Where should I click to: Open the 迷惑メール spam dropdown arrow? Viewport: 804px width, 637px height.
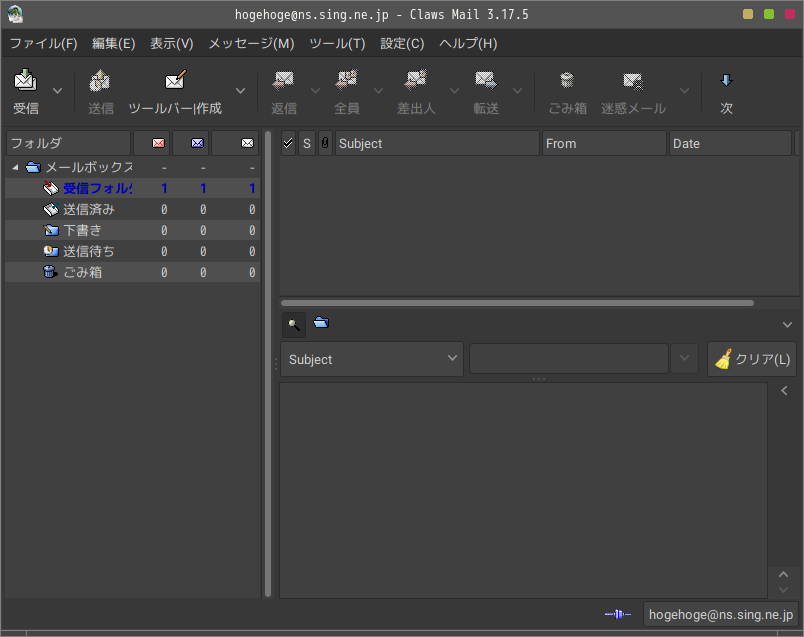[684, 91]
